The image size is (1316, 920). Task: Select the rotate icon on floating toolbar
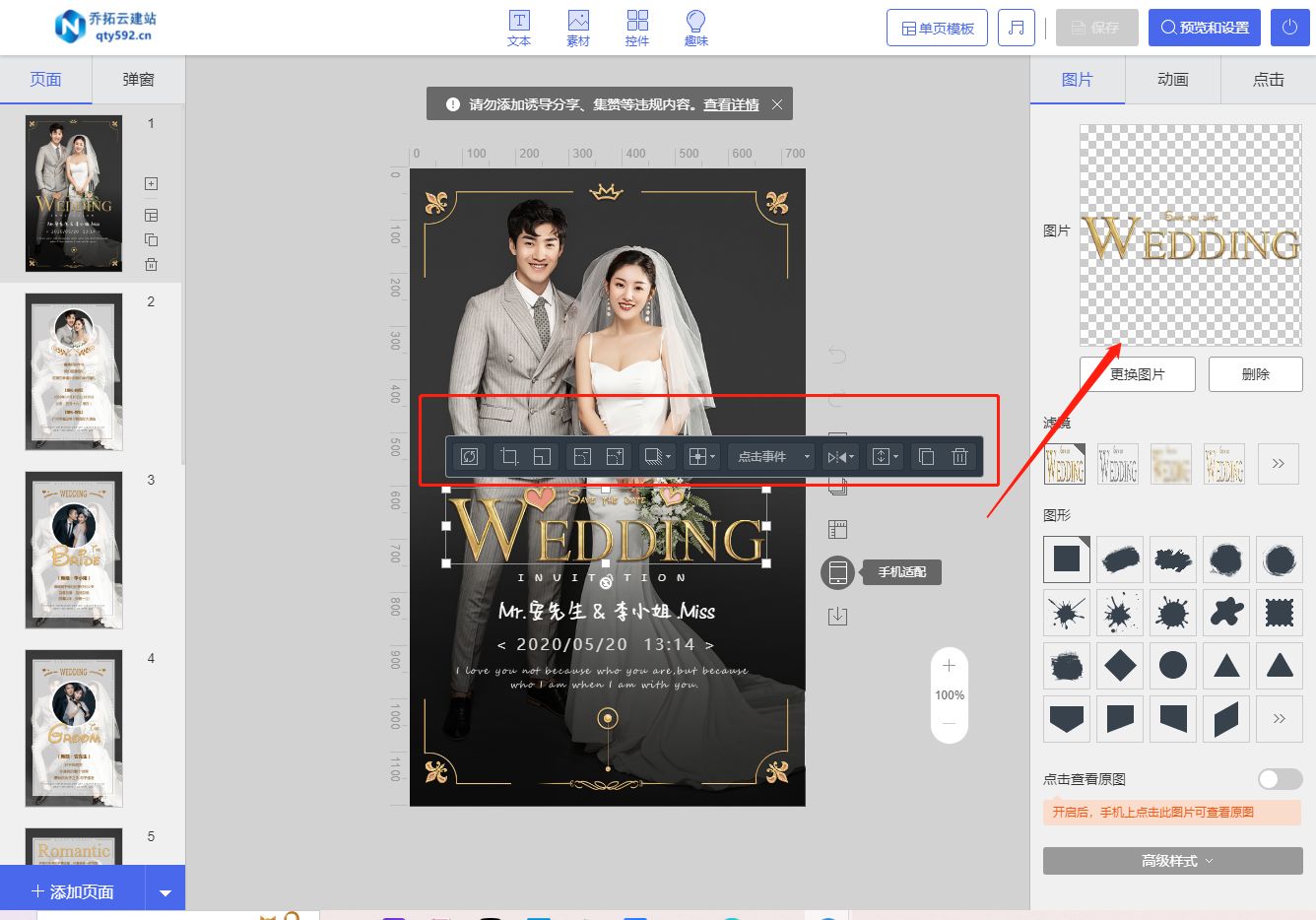[x=469, y=456]
